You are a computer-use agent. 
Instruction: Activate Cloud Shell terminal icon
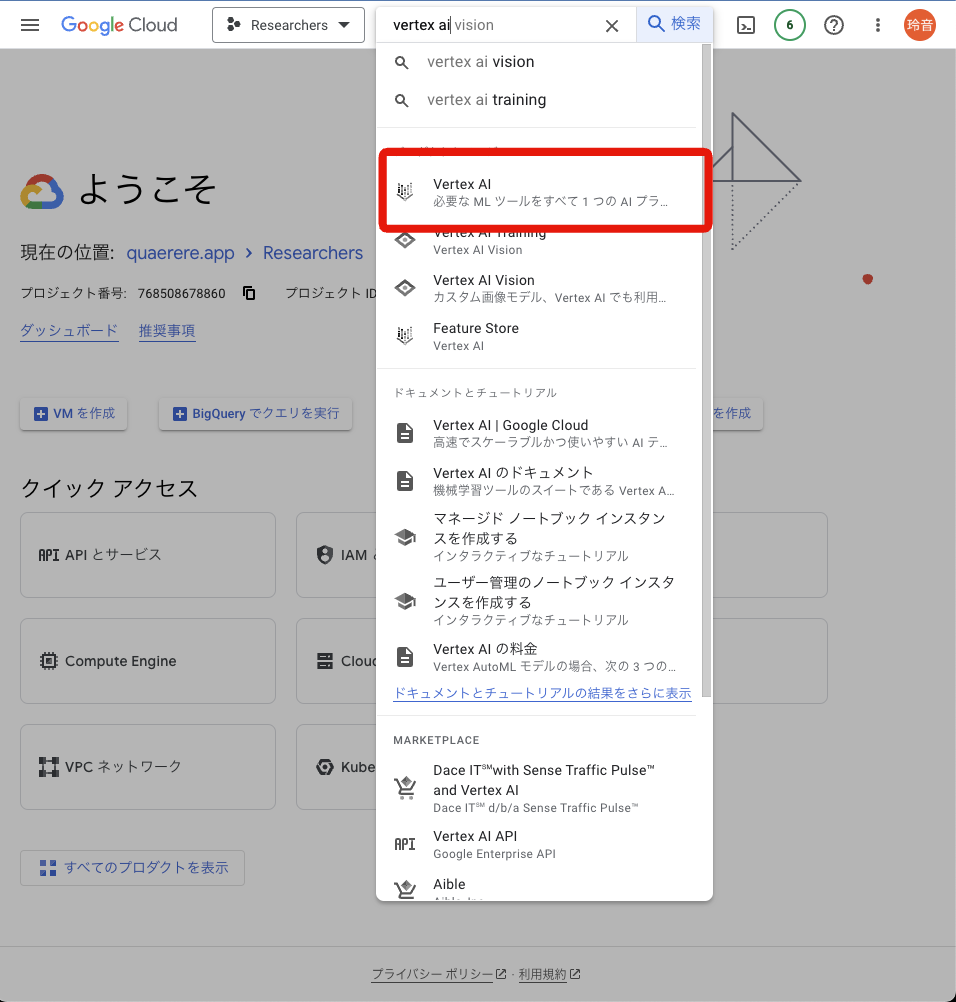pyautogui.click(x=746, y=25)
